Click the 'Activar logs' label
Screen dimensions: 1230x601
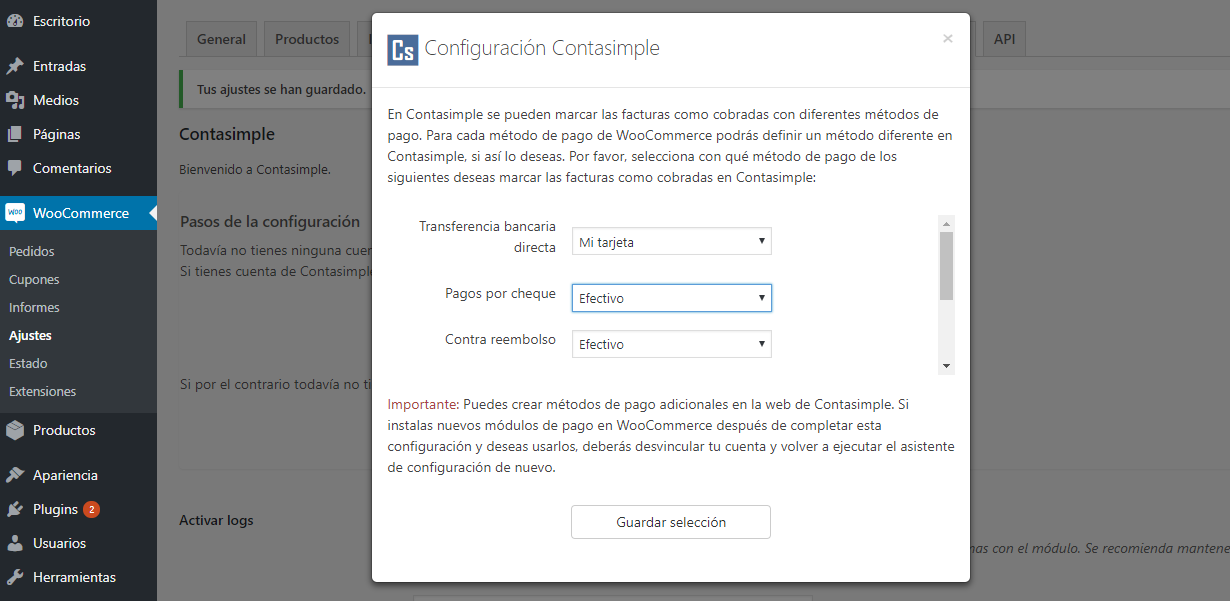coord(216,520)
